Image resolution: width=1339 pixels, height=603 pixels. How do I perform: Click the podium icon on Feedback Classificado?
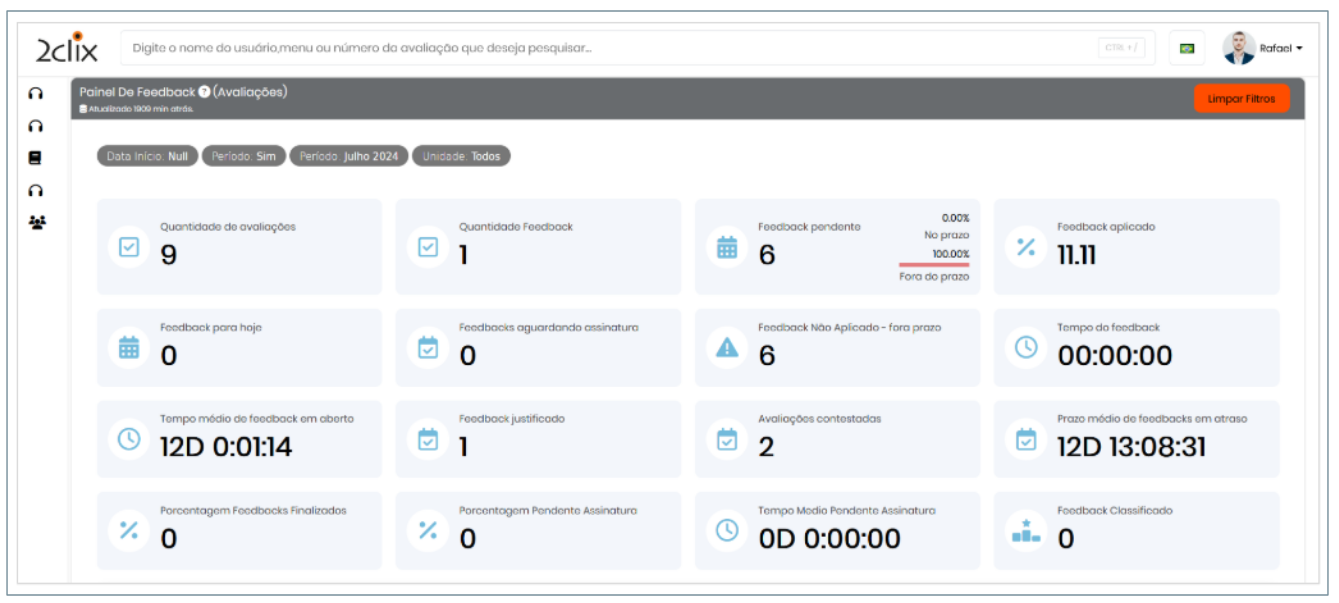pyautogui.click(x=1026, y=531)
